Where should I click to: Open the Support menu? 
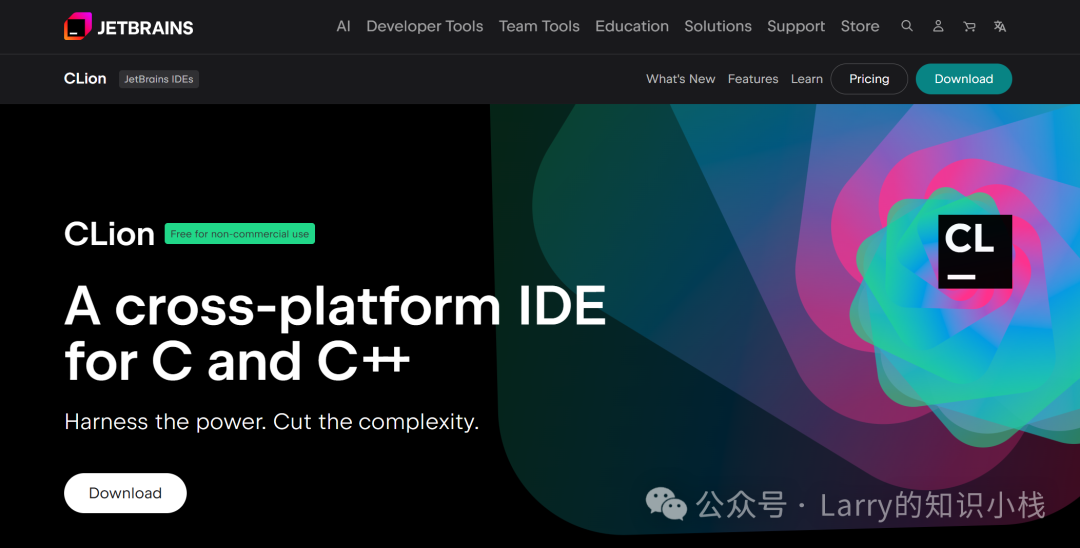click(x=796, y=26)
